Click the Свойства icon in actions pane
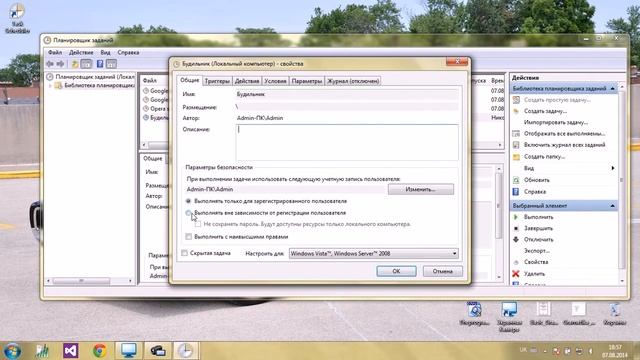The height and width of the screenshot is (360, 640). tap(516, 262)
